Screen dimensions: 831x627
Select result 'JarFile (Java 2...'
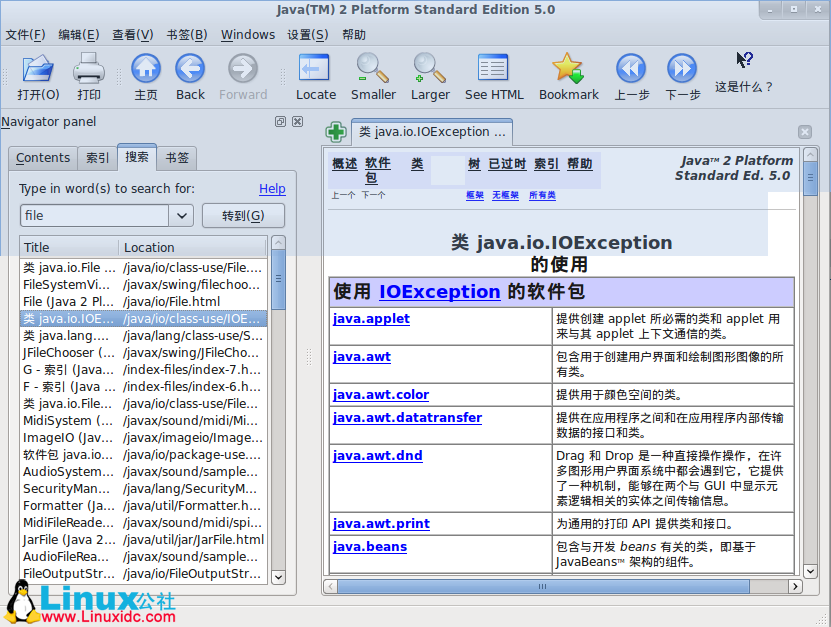pyautogui.click(x=143, y=540)
